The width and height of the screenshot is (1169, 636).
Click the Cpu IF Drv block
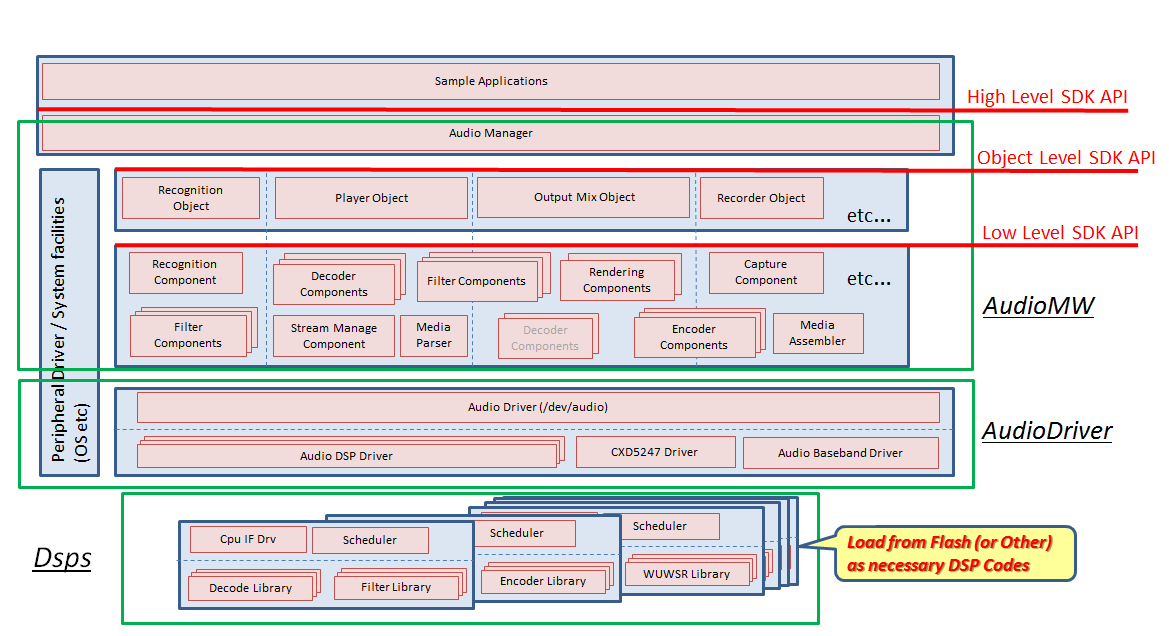(x=247, y=539)
